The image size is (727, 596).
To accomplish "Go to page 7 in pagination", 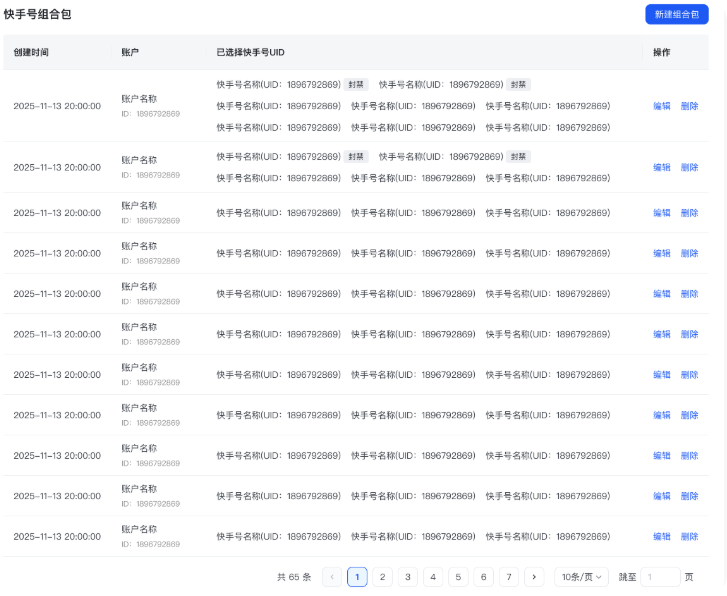I will click(x=509, y=577).
